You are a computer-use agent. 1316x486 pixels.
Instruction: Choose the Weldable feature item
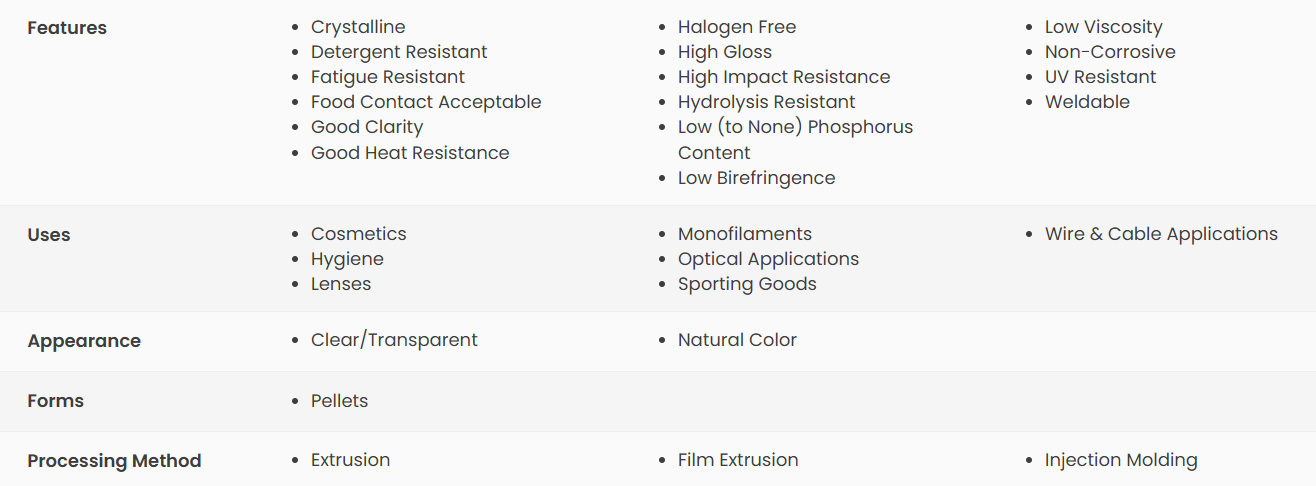tap(1087, 102)
